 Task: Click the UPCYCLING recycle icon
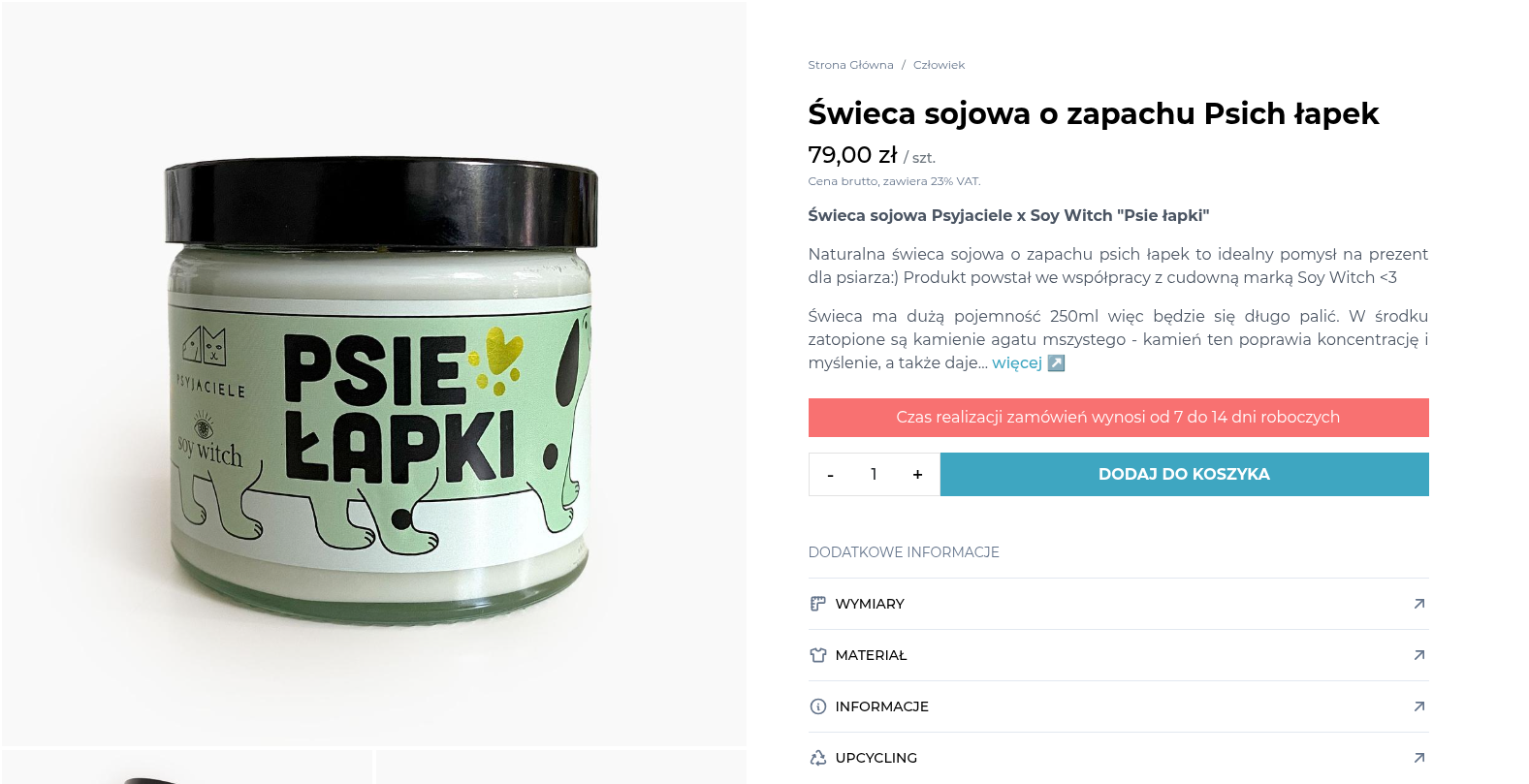click(x=817, y=758)
